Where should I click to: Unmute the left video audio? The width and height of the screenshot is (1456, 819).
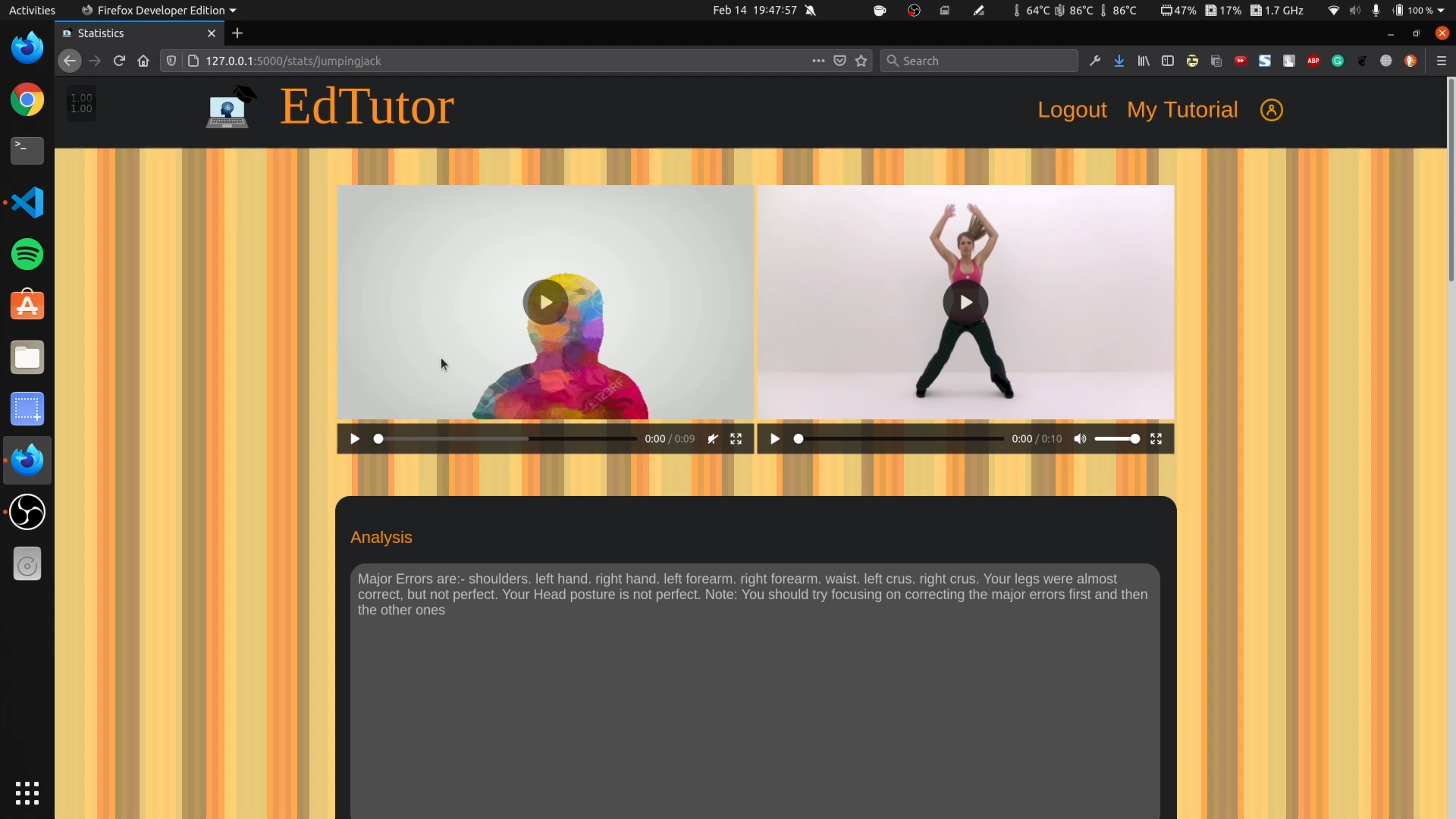coord(713,439)
